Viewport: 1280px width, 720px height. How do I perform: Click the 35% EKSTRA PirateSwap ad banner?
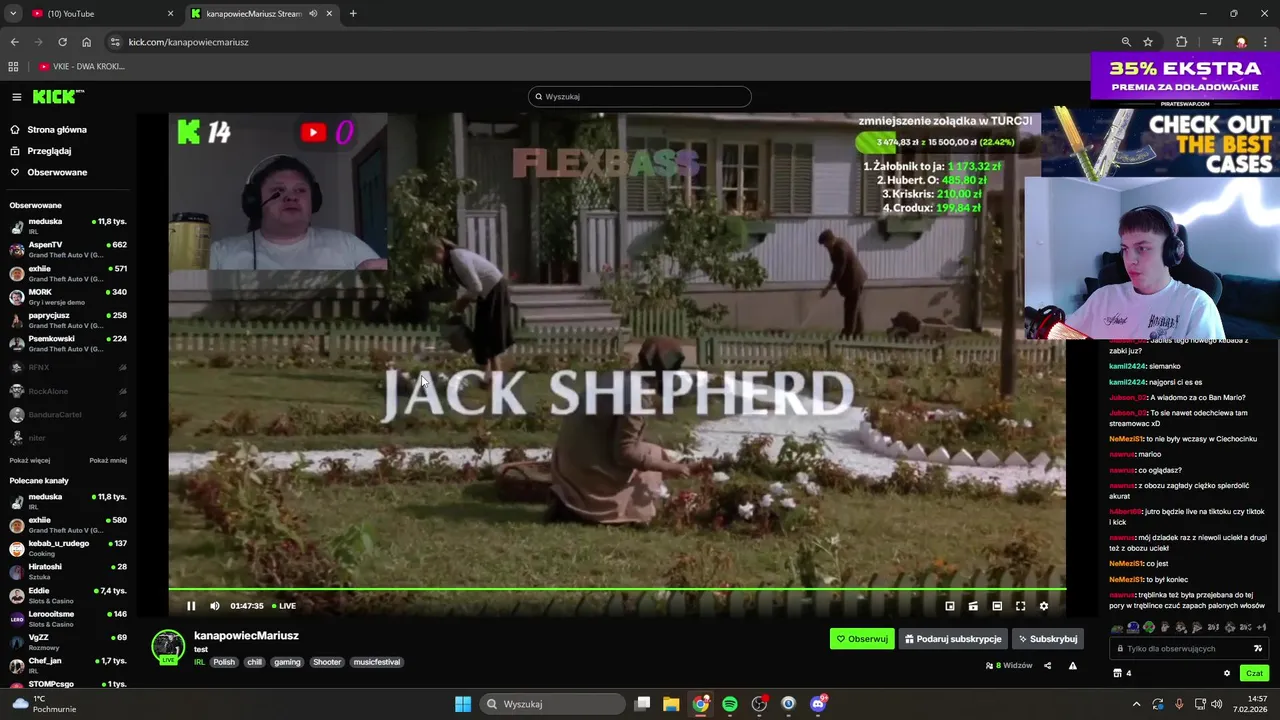tap(1185, 79)
